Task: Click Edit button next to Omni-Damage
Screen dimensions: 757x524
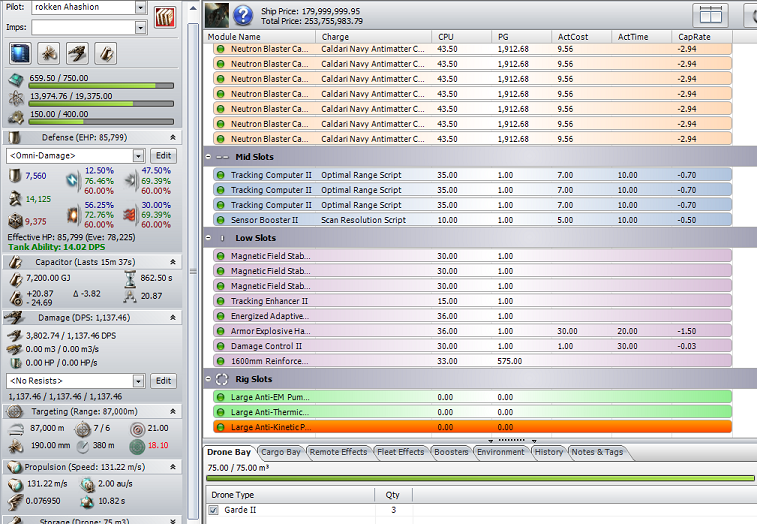Action: point(163,156)
